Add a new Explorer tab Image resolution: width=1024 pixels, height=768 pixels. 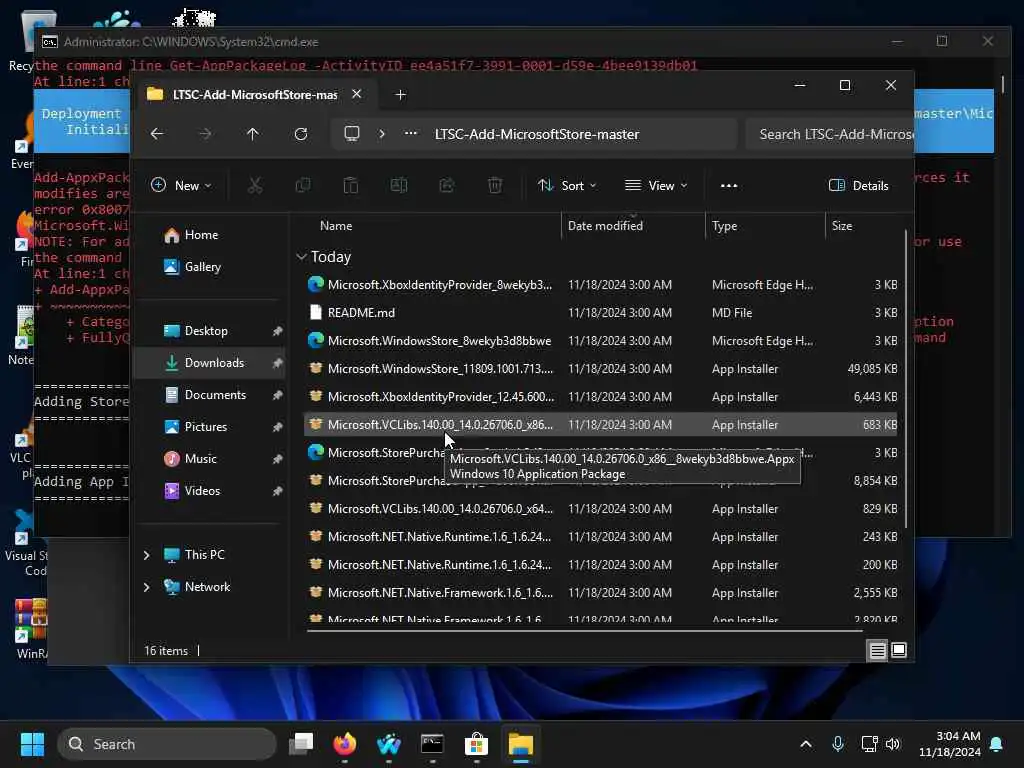(x=400, y=95)
